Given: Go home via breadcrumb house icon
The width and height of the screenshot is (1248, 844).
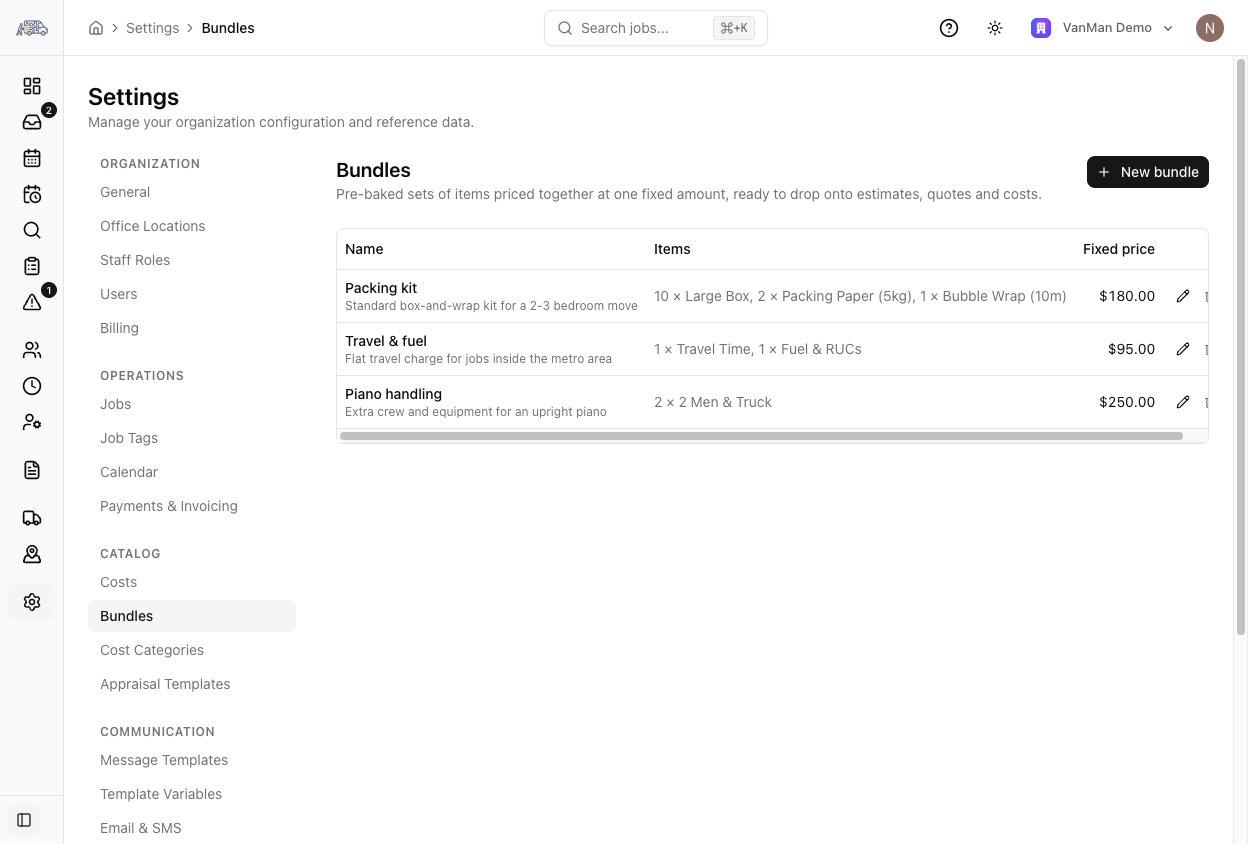Looking at the screenshot, I should coord(96,28).
